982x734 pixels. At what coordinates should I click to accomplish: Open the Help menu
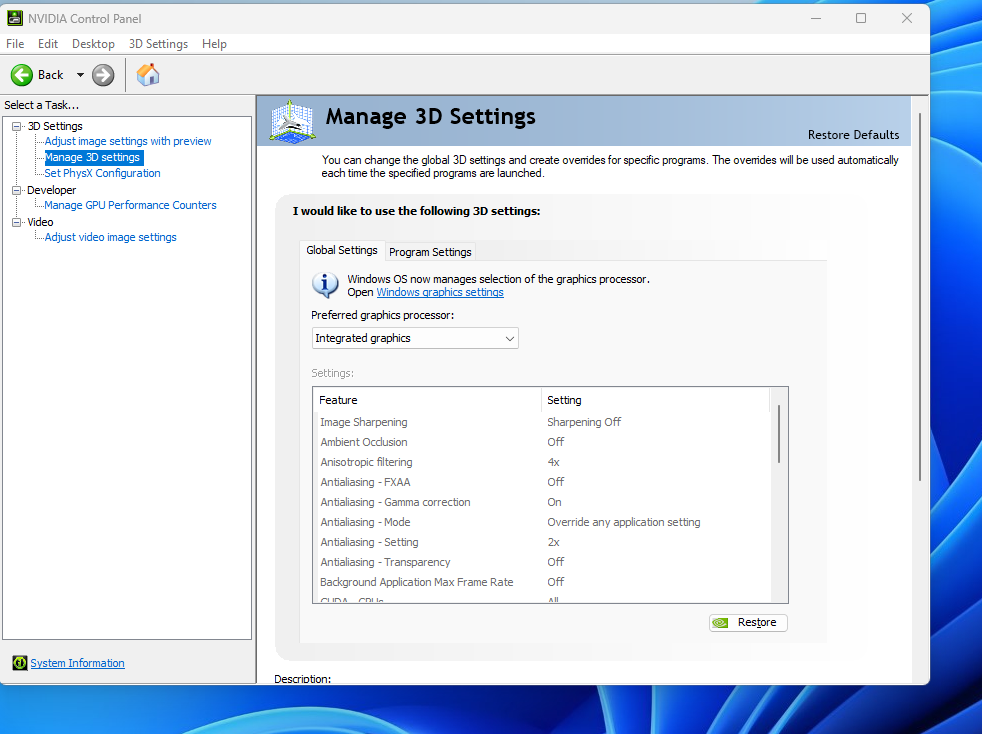(214, 44)
